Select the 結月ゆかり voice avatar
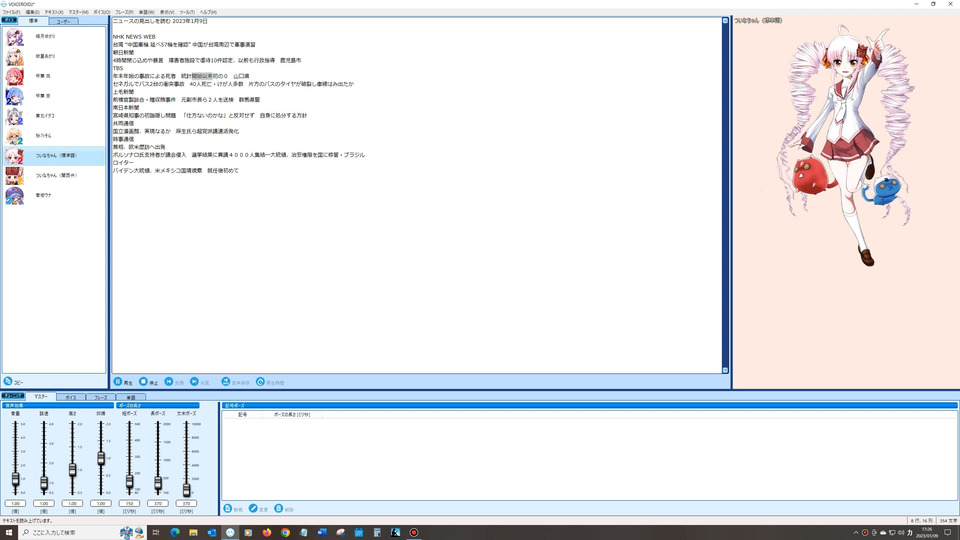Viewport: 960px width, 540px height. coord(14,37)
